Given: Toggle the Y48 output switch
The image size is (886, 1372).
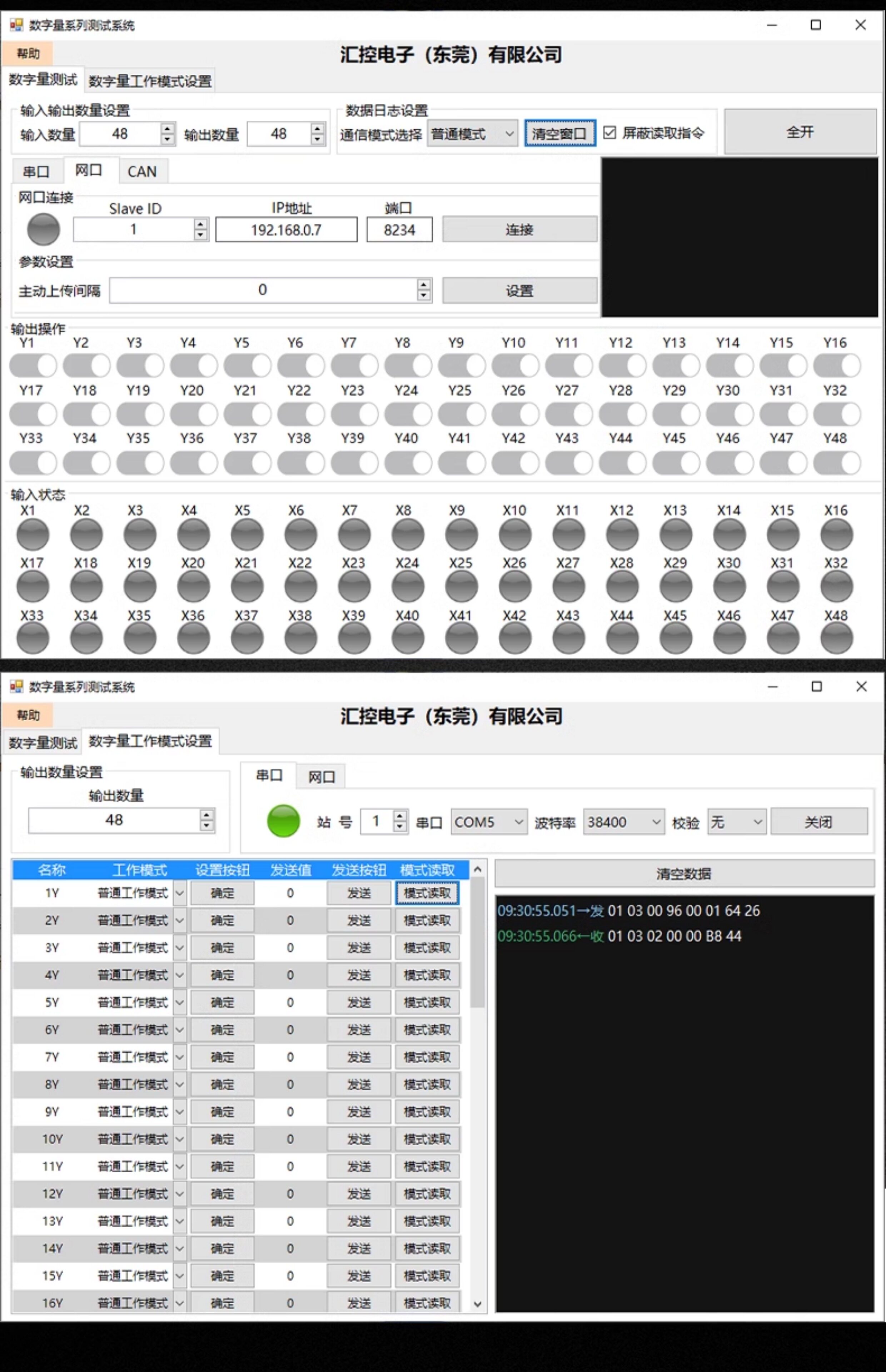Looking at the screenshot, I should point(837,462).
